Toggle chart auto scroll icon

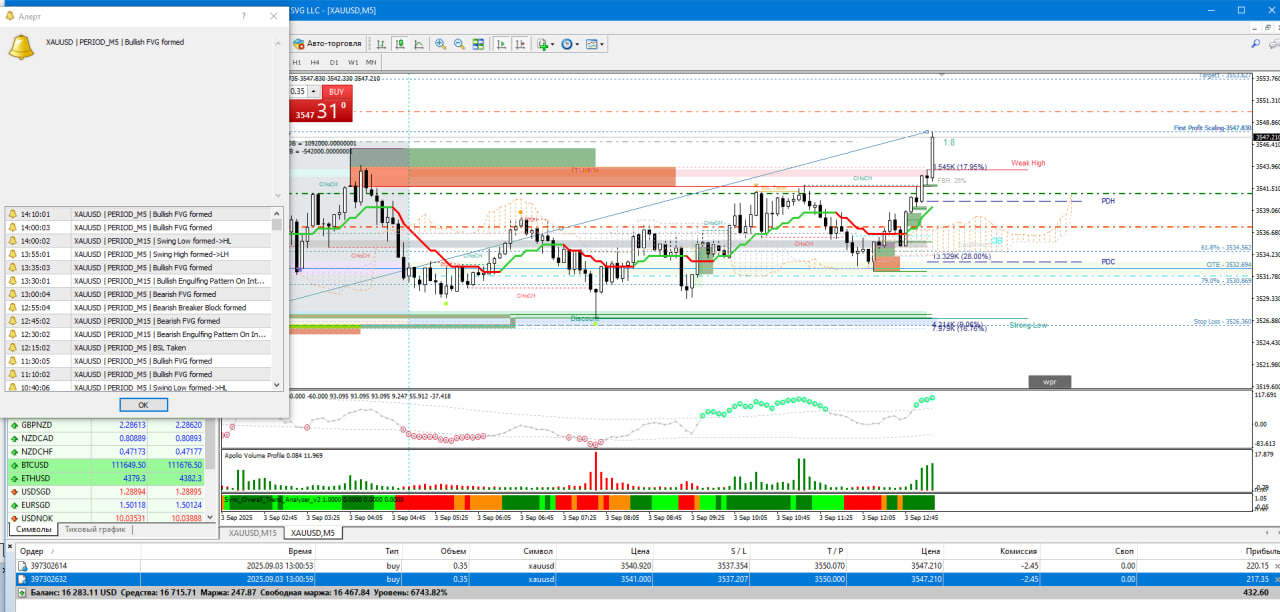click(501, 44)
